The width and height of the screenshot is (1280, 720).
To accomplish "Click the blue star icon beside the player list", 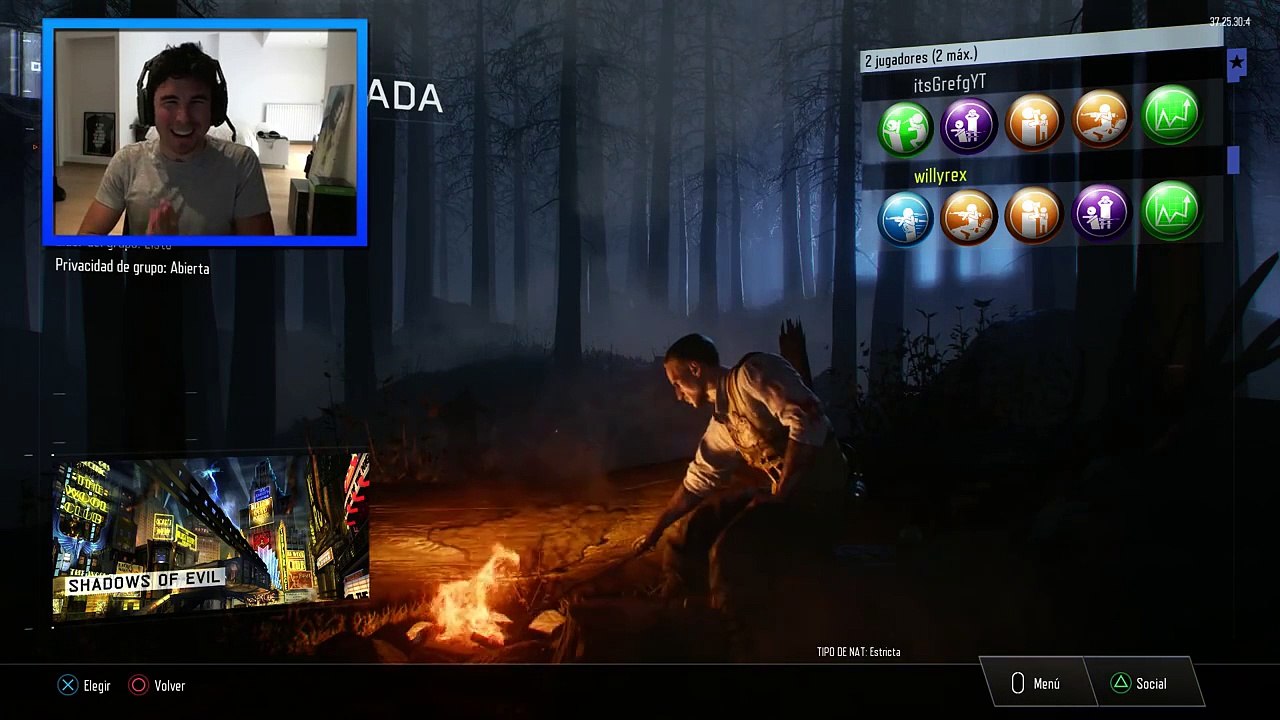I will click(1236, 64).
